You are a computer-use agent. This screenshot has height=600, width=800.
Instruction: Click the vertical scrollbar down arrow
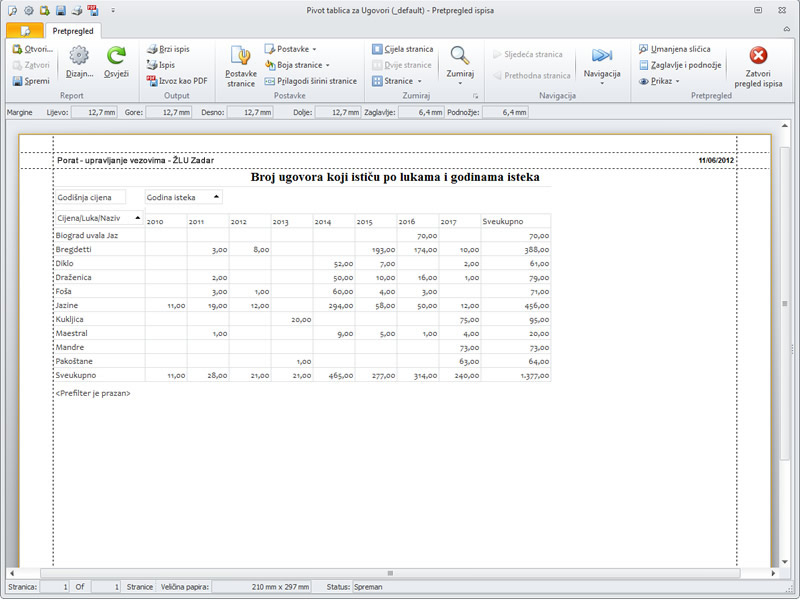click(785, 562)
